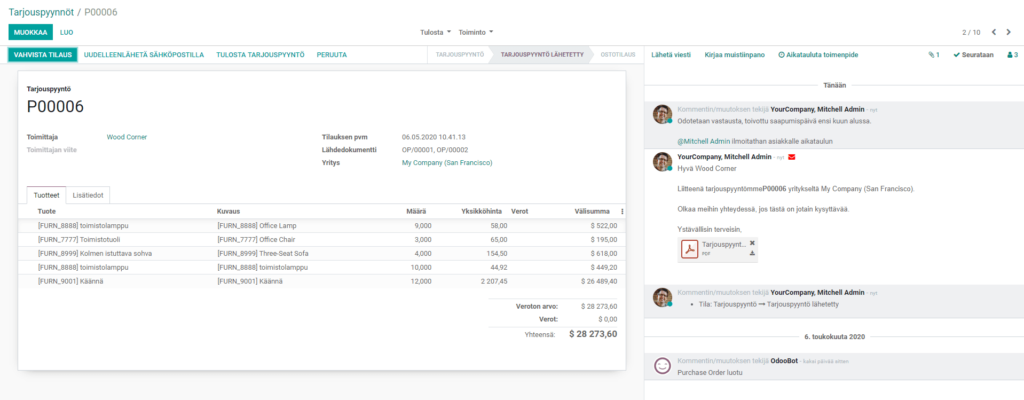Open attachments paperclip icon showing 1
Viewport: 1024px width, 400px height.
pyautogui.click(x=933, y=55)
